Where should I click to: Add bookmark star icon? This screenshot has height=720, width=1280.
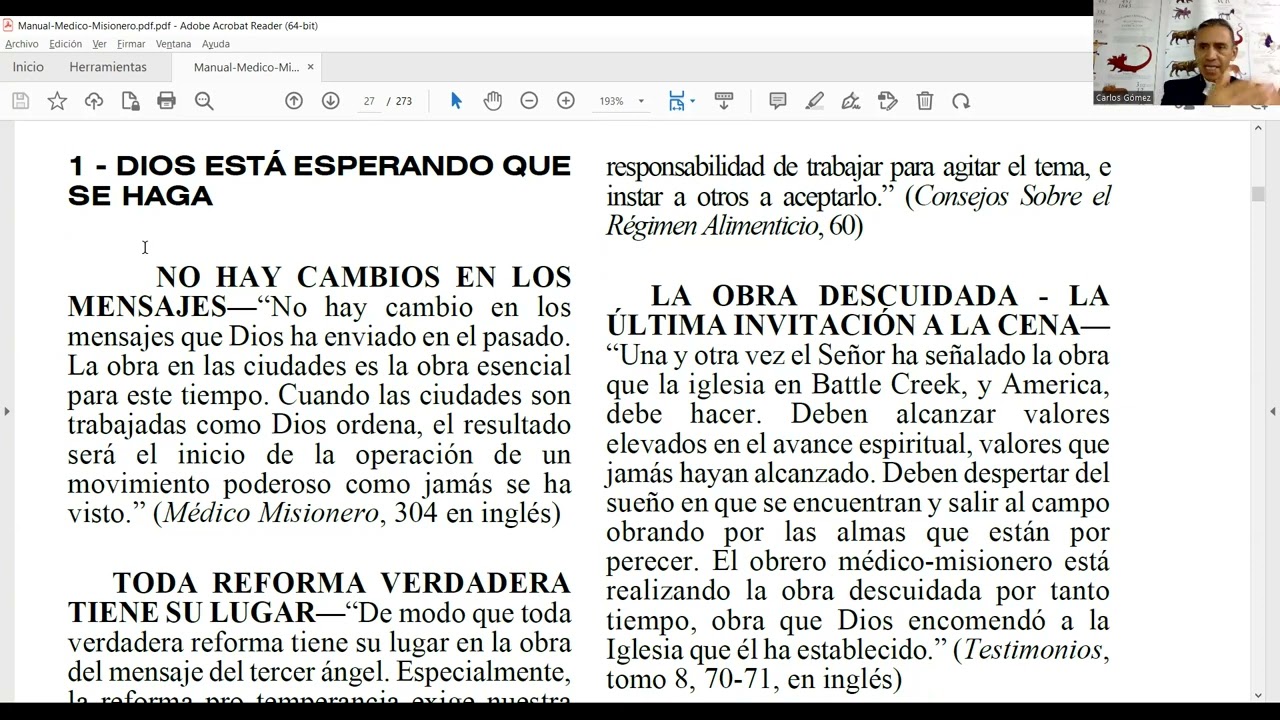coord(57,101)
